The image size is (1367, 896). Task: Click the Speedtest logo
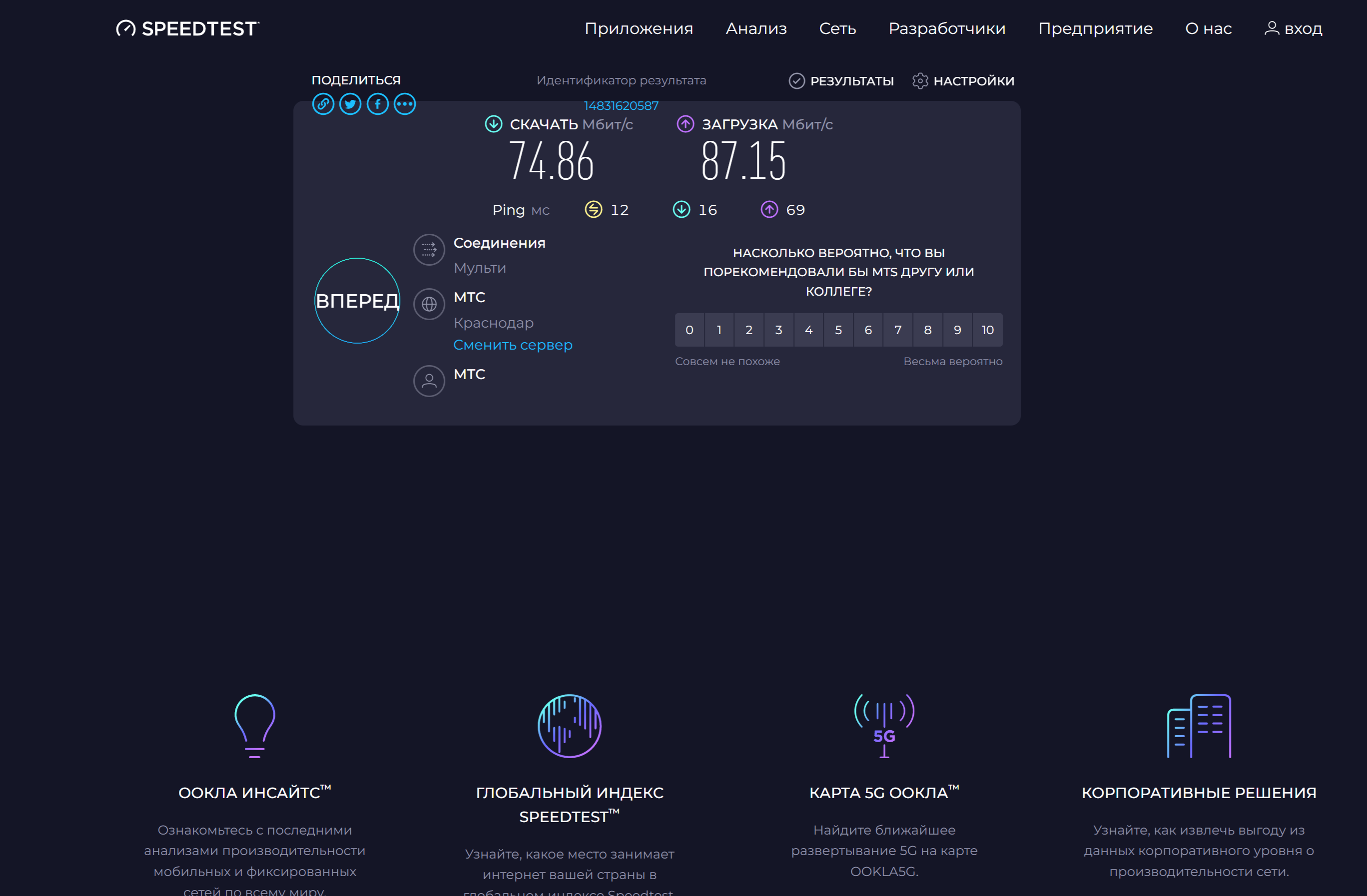pos(188,28)
